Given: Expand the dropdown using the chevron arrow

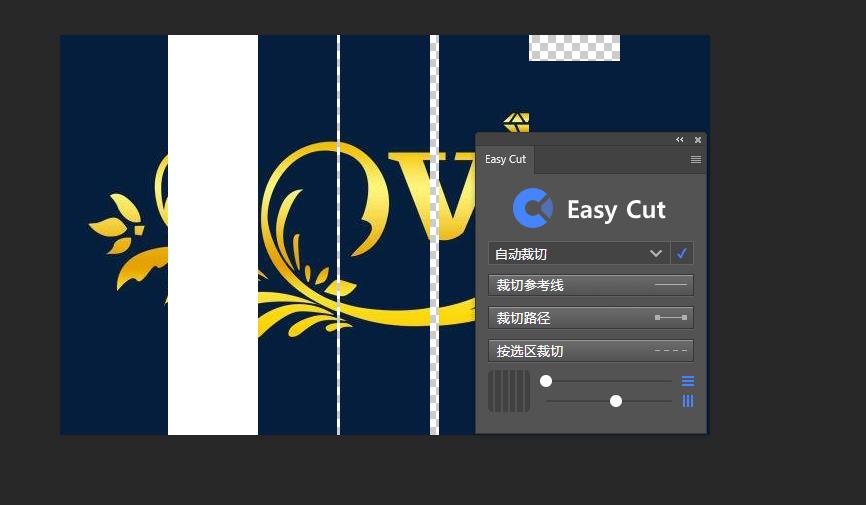Looking at the screenshot, I should pyautogui.click(x=656, y=254).
